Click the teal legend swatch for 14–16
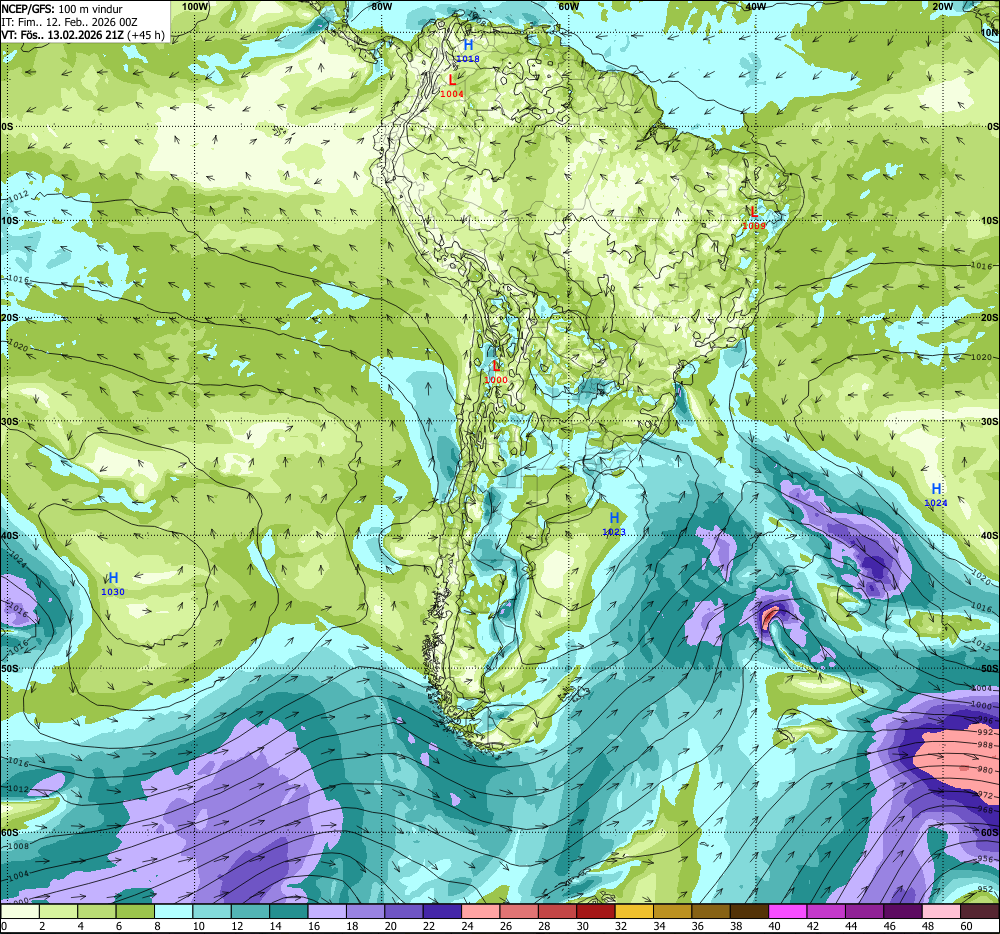The height and width of the screenshot is (934, 1000). 289,912
